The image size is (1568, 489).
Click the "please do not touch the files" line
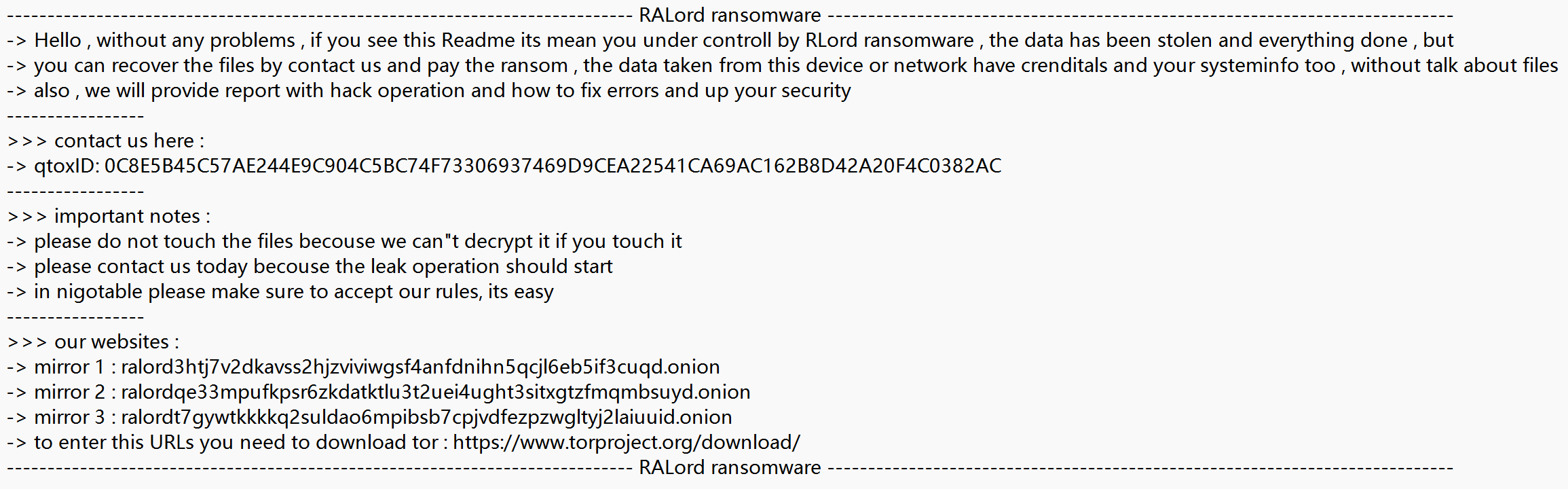(x=344, y=241)
